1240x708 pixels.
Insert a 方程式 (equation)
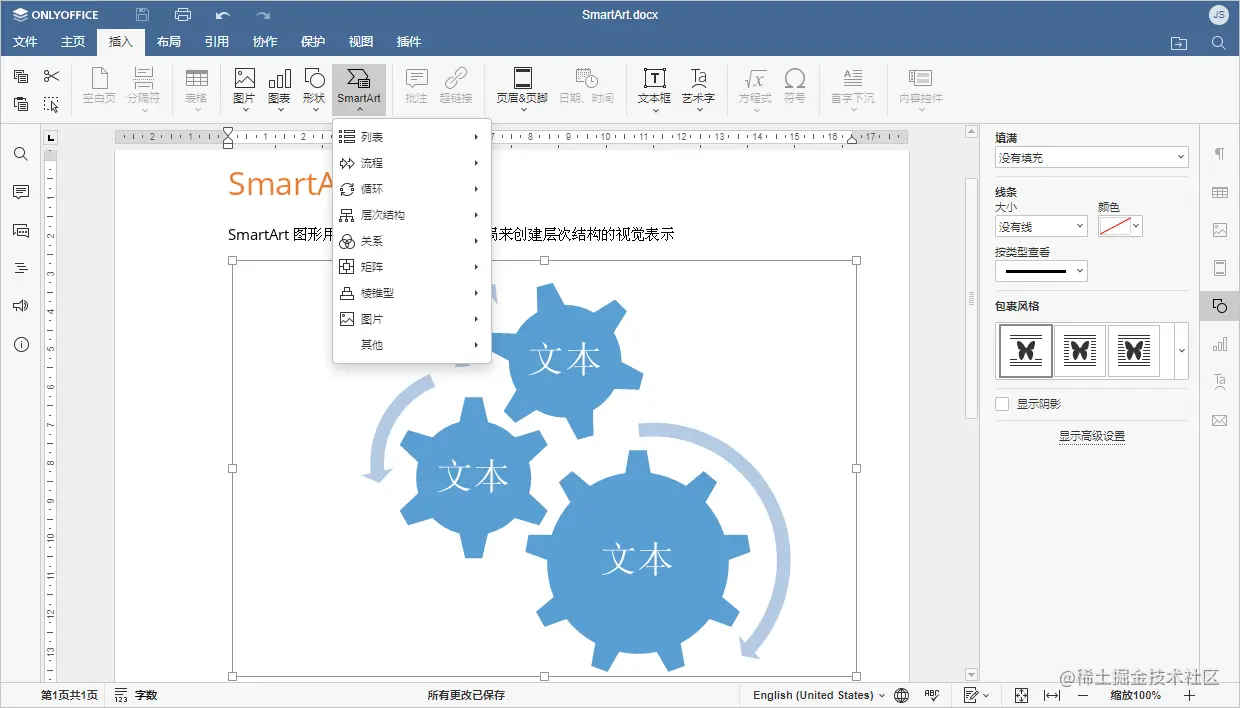coord(755,86)
